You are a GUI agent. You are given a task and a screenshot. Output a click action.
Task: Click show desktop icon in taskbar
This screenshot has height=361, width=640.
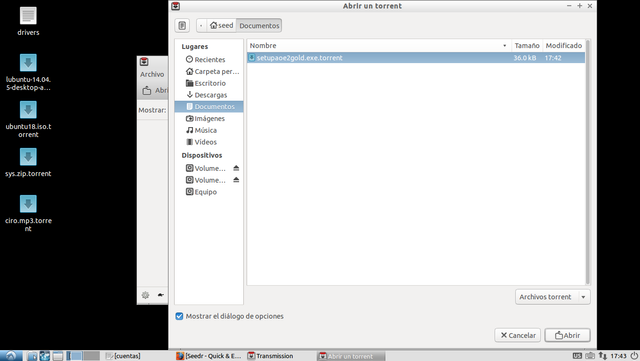tap(58, 356)
